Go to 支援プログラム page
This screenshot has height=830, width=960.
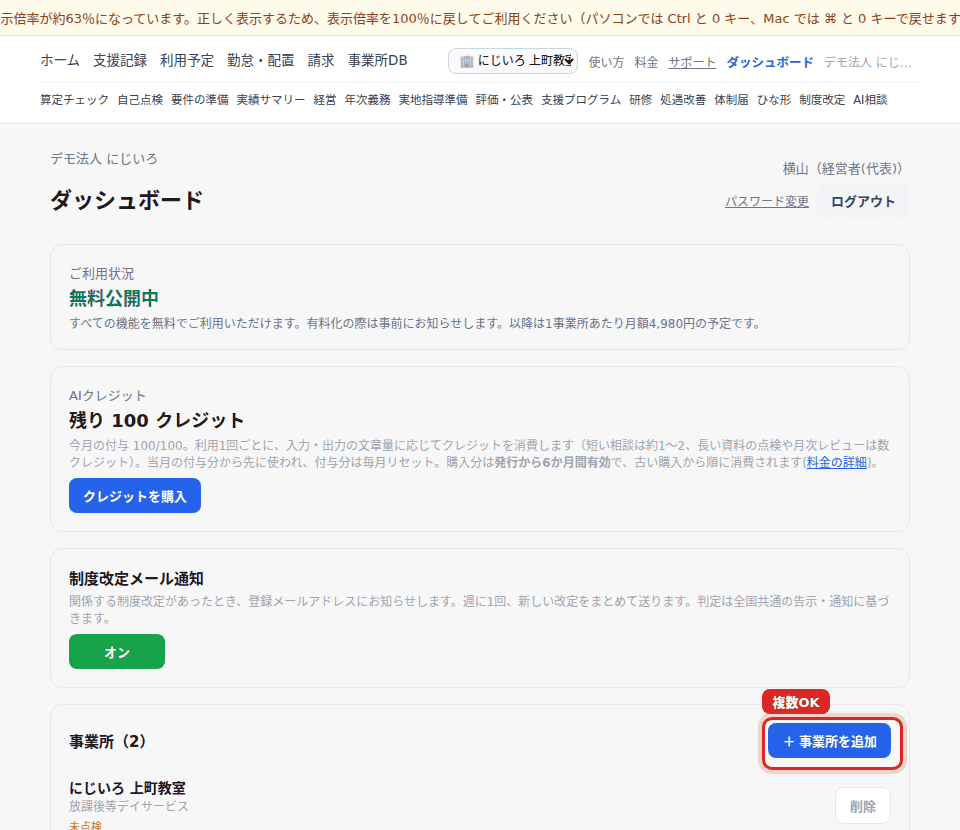(581, 100)
